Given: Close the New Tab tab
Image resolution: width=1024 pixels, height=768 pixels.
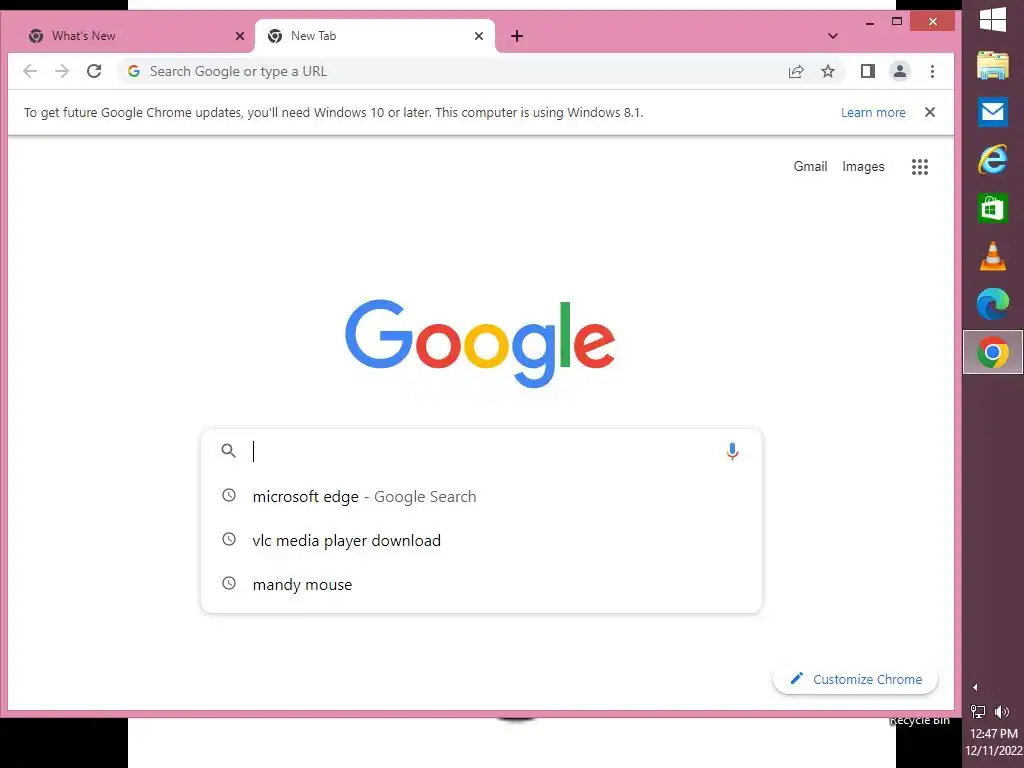Looking at the screenshot, I should pos(479,36).
